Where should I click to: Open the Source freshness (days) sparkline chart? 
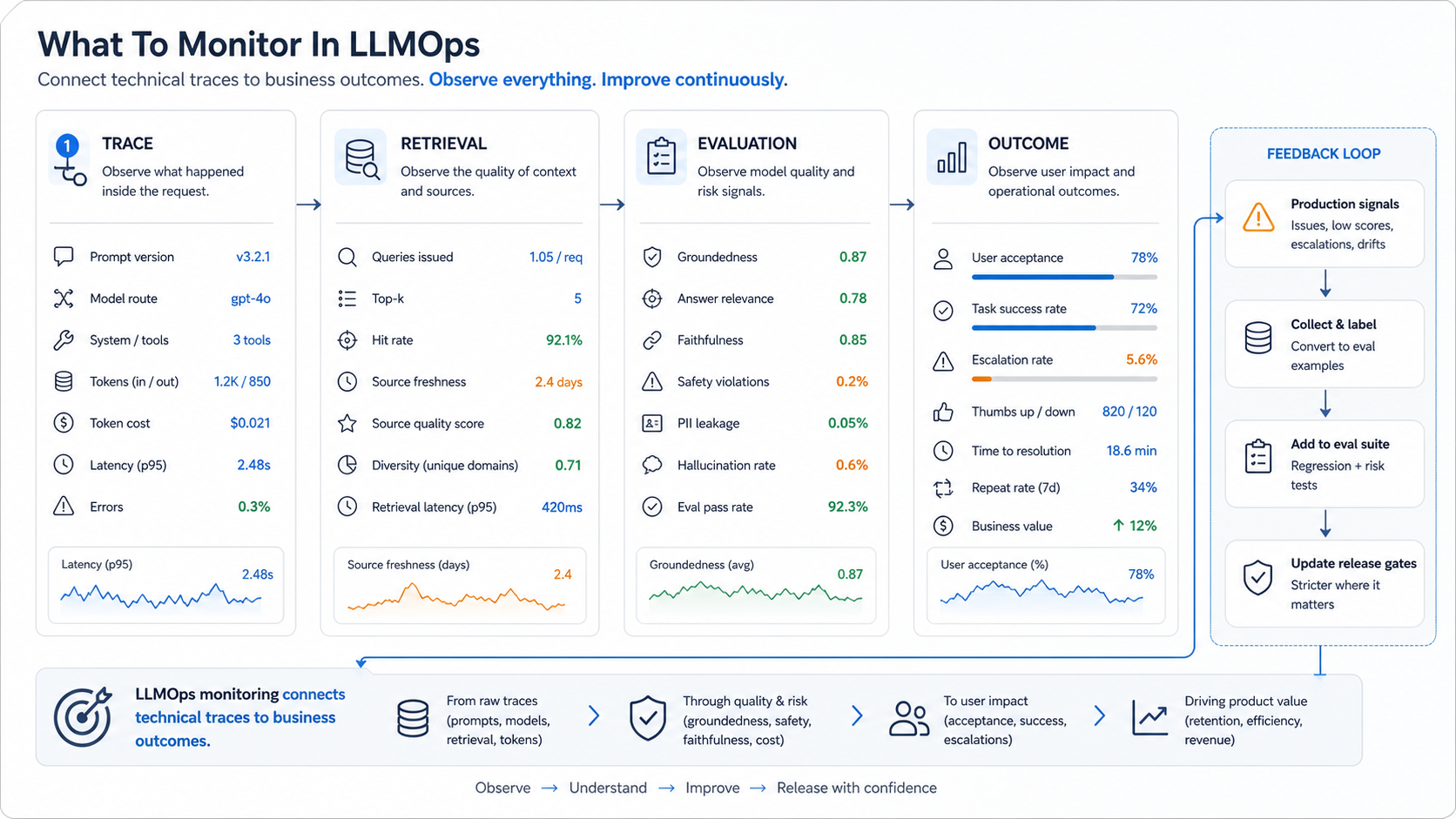coord(460,585)
